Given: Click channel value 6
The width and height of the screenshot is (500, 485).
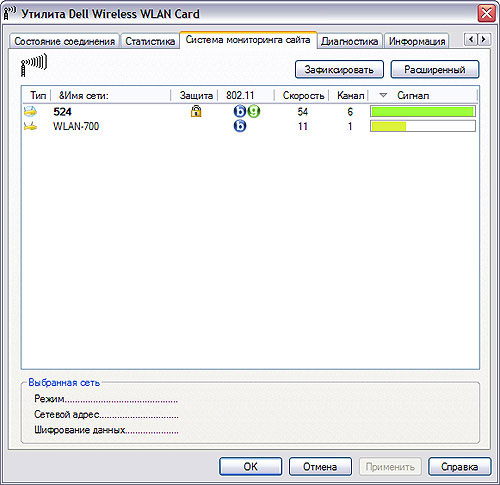Looking at the screenshot, I should click(350, 112).
